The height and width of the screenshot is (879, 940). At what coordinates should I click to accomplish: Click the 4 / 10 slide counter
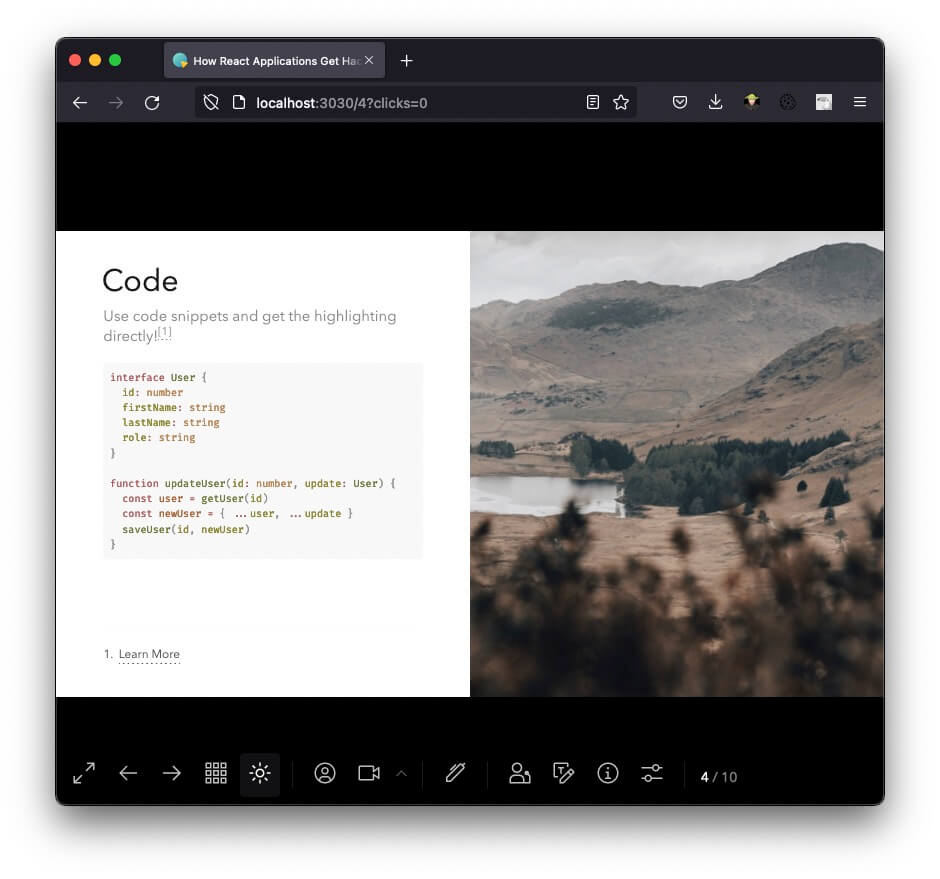point(718,777)
